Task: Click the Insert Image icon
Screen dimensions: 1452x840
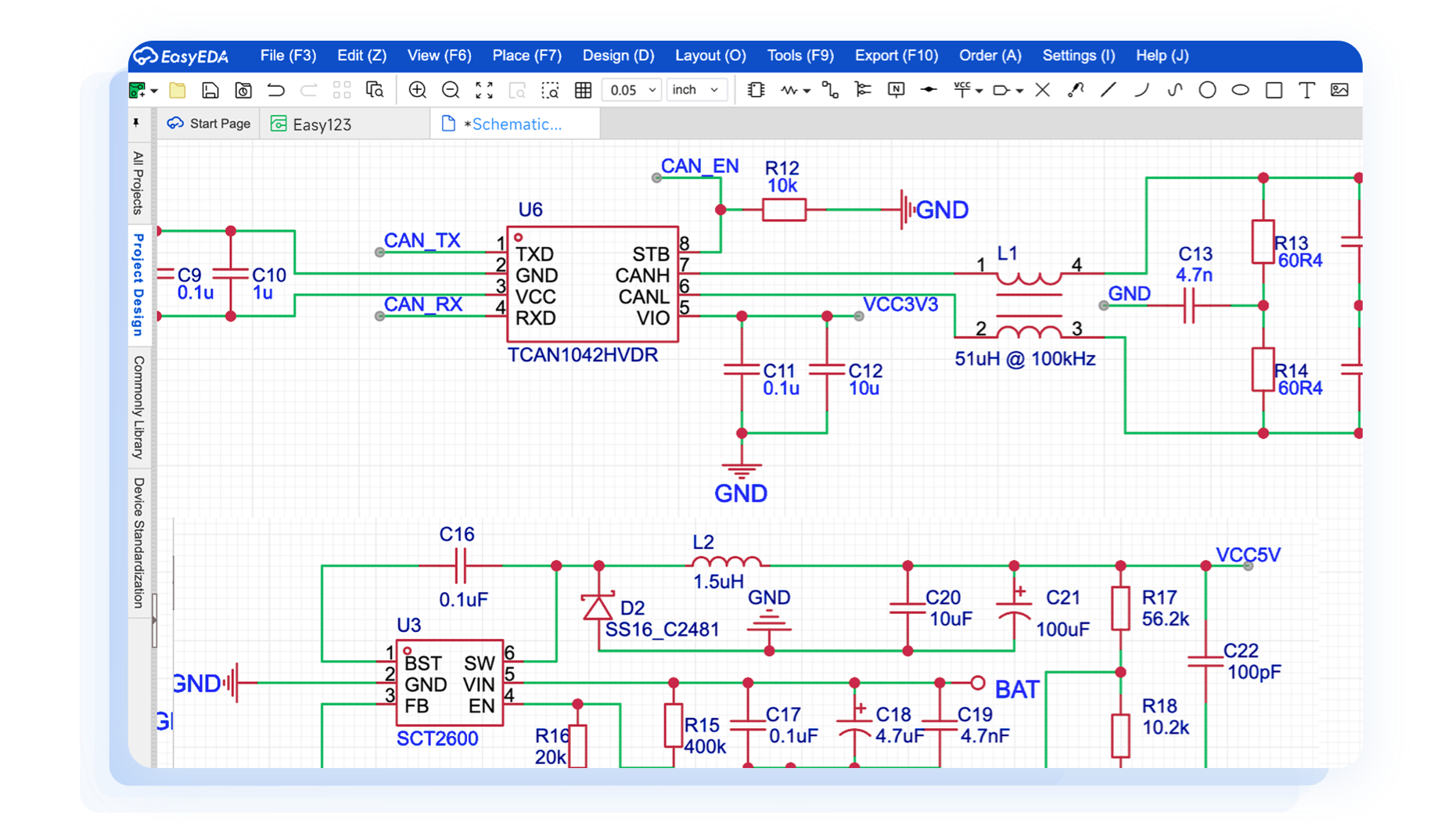Action: [1339, 90]
